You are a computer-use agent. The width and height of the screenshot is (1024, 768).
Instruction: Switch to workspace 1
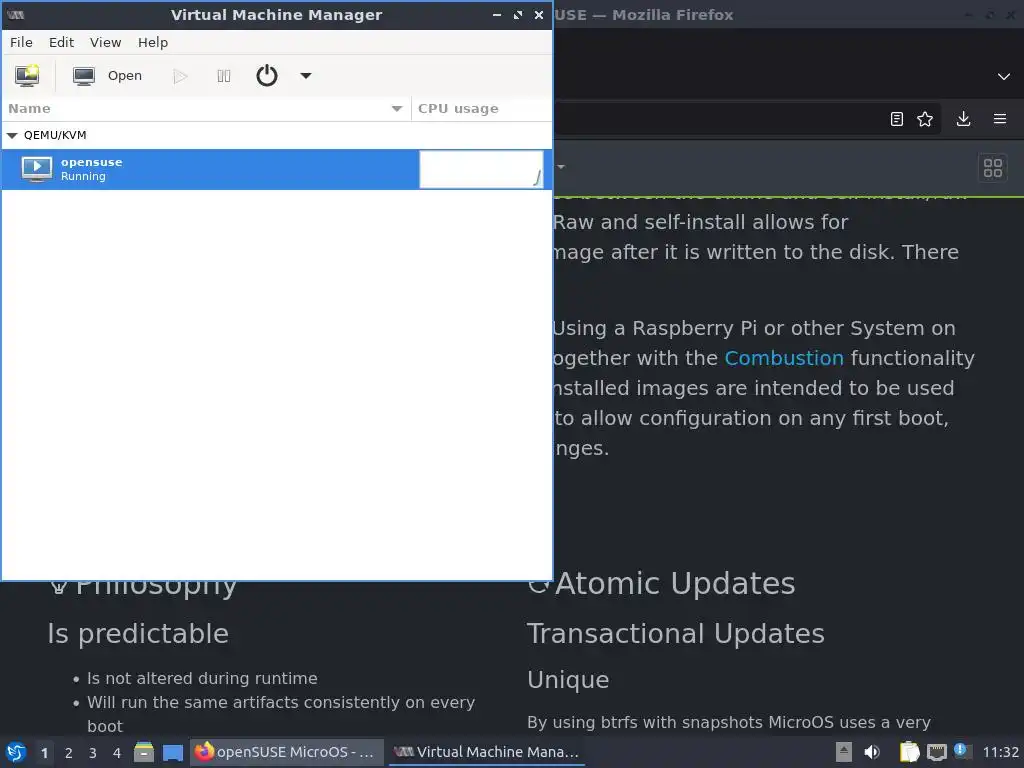[x=44, y=753]
